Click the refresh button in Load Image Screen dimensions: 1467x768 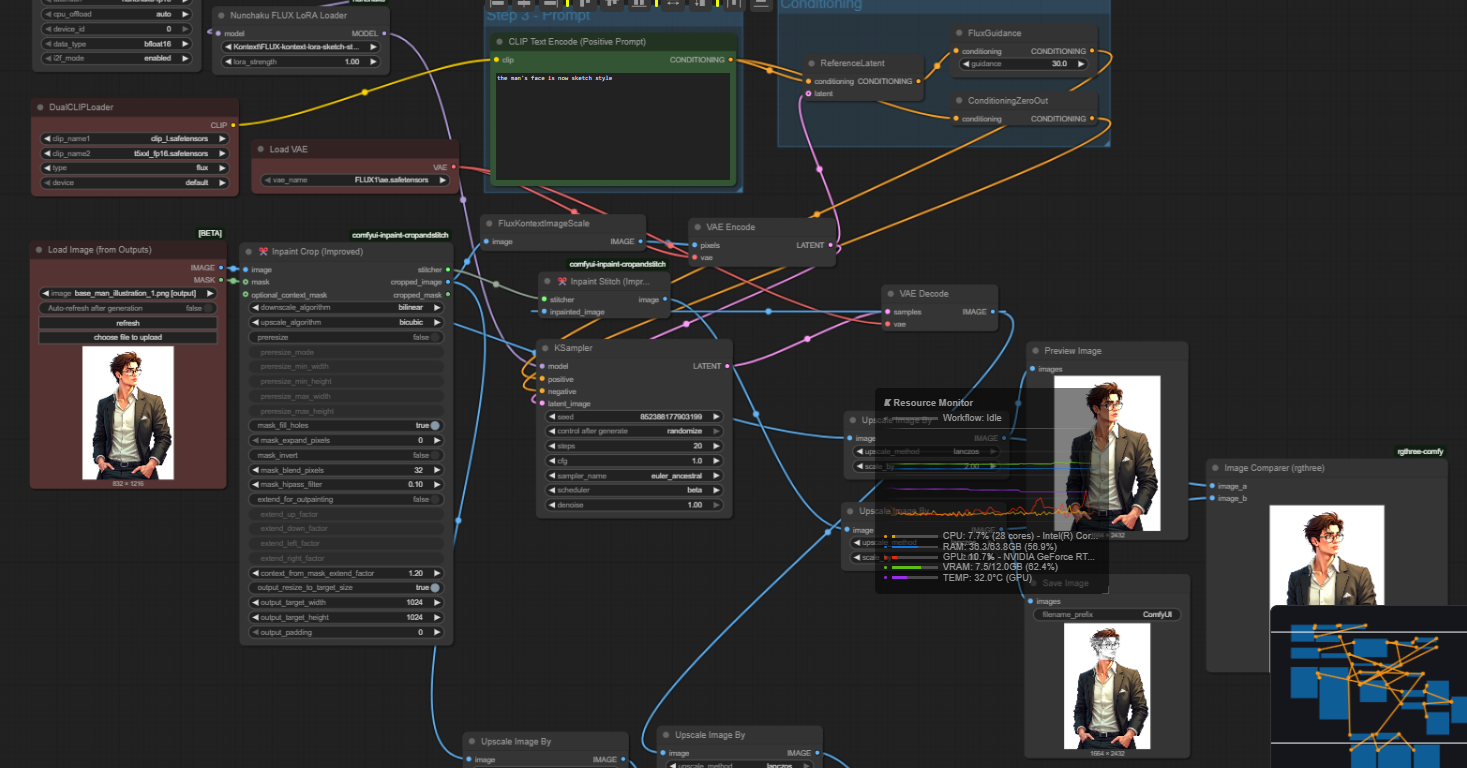coord(128,323)
